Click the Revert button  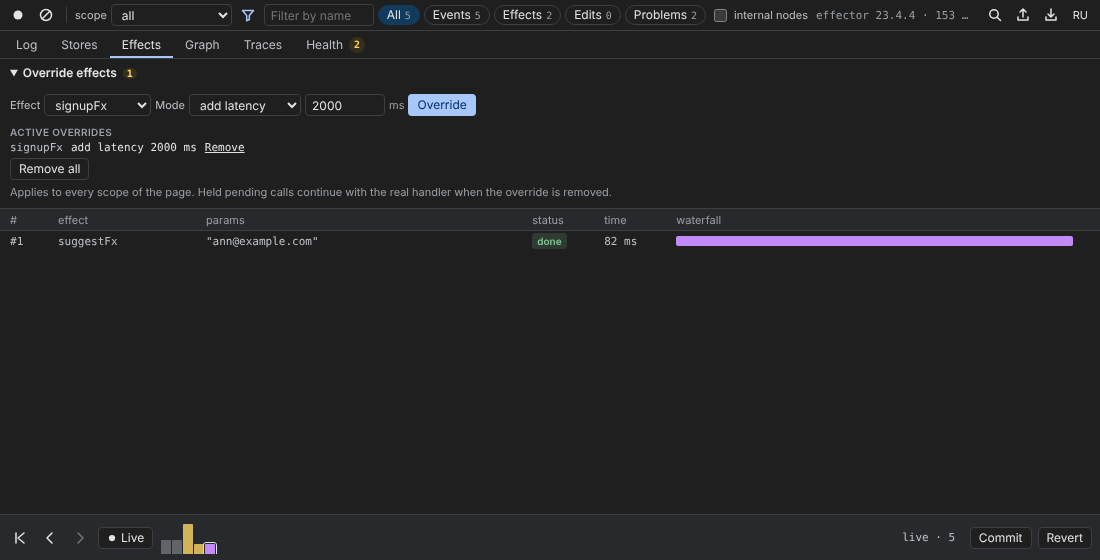coord(1064,538)
